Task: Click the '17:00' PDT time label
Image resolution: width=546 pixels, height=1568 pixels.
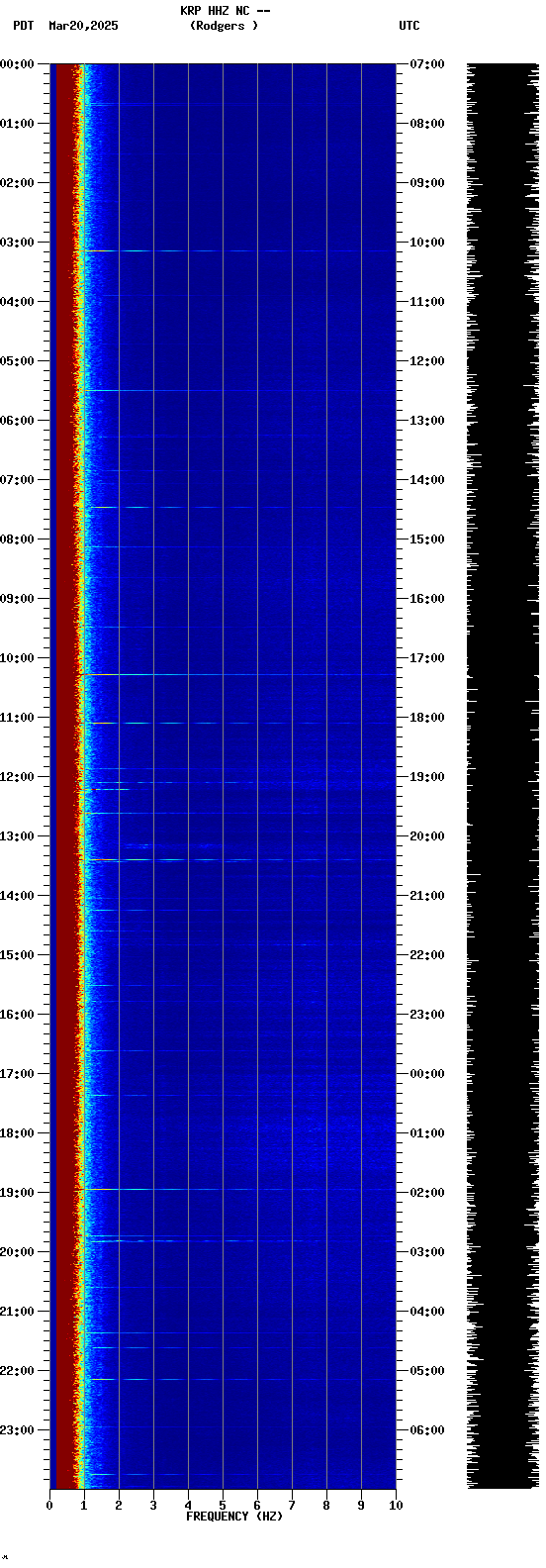Action: point(17,1074)
